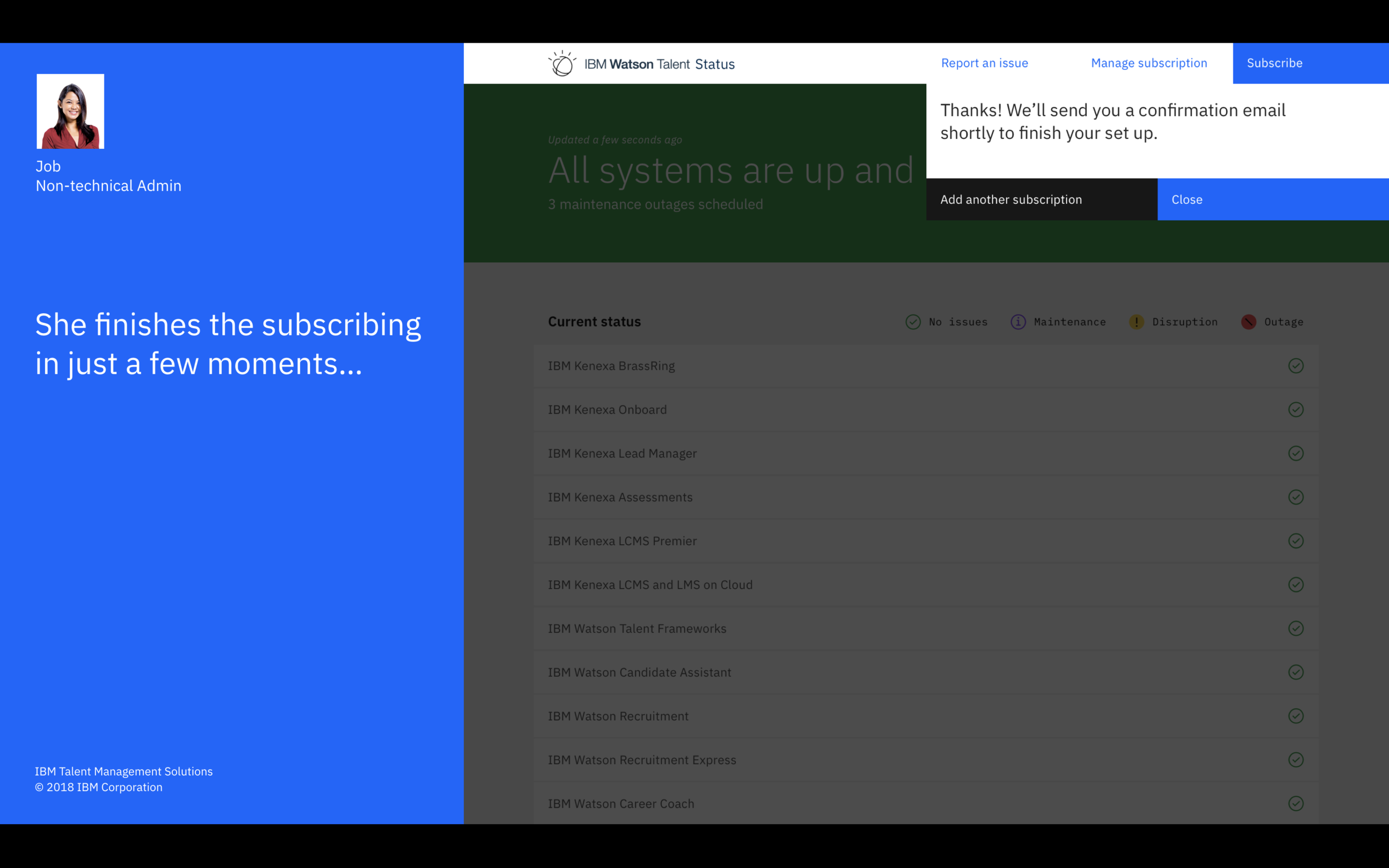1389x868 pixels.
Task: Click the Outage legend label
Action: click(x=1283, y=322)
